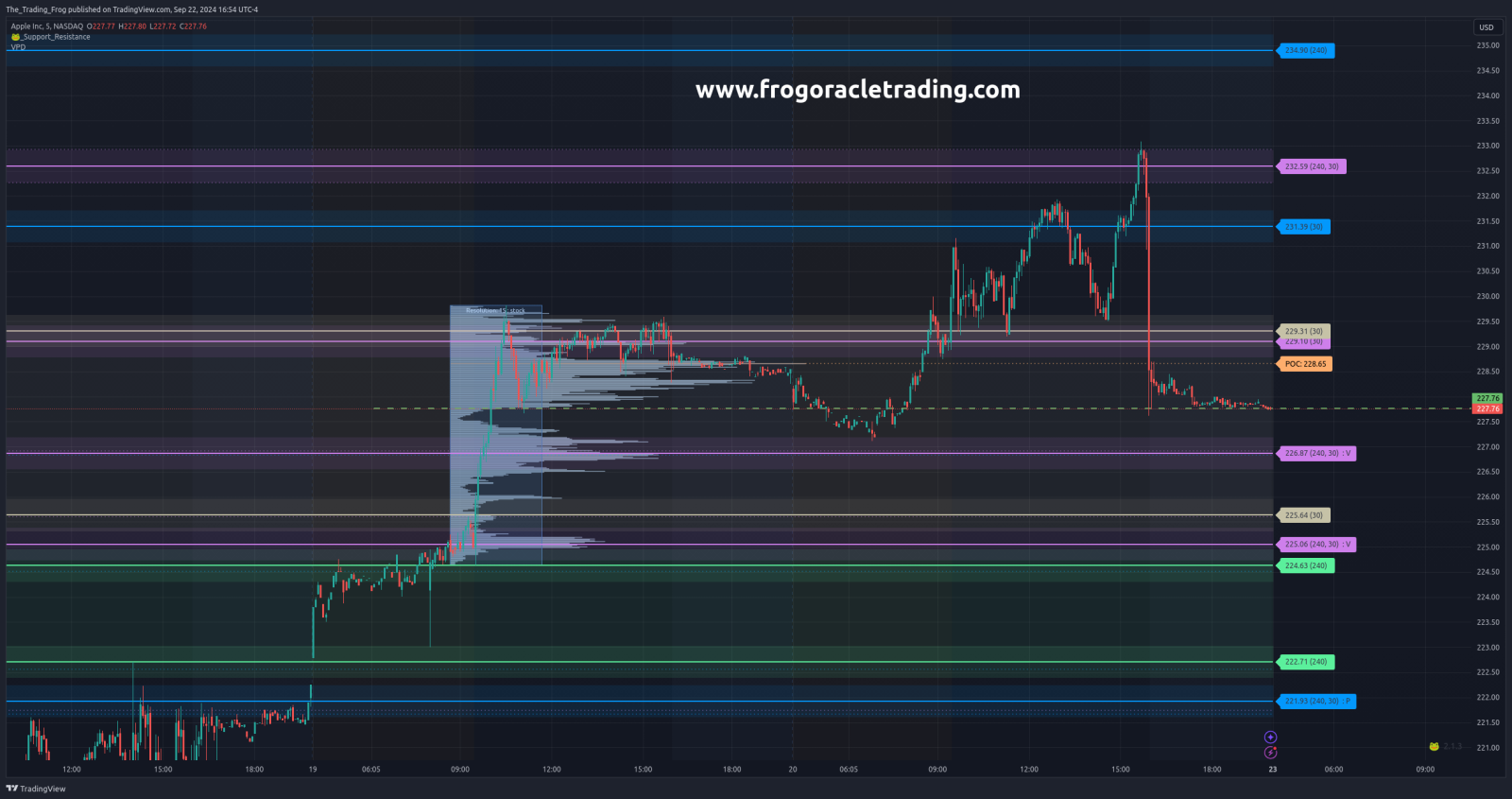
Task: Click the lightning bolt event icon
Action: (1270, 753)
